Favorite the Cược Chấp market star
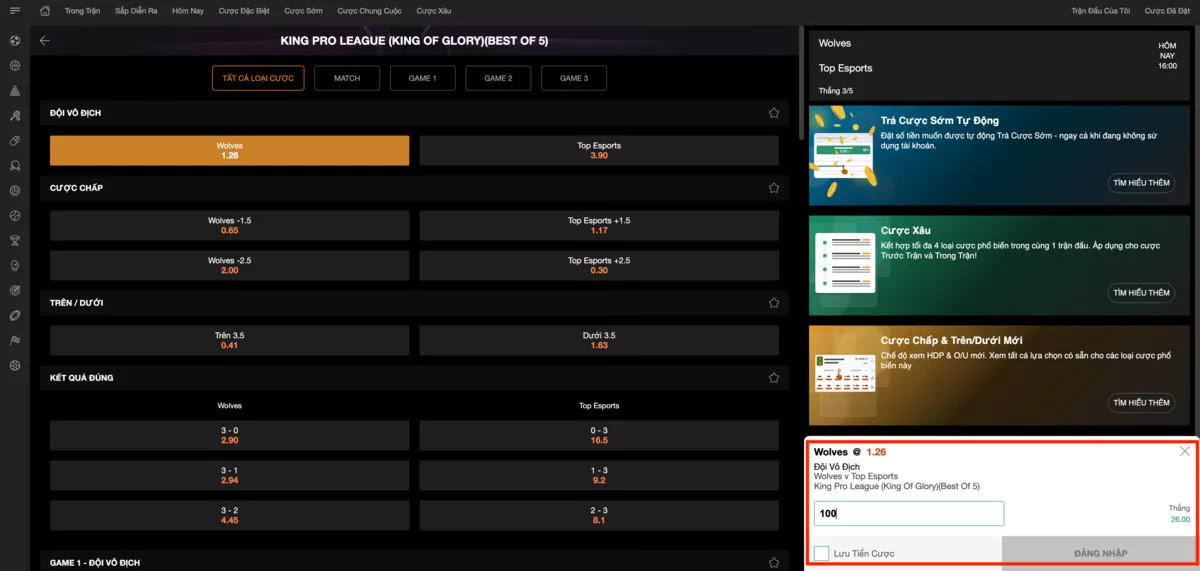The width and height of the screenshot is (1200, 571). (x=774, y=188)
